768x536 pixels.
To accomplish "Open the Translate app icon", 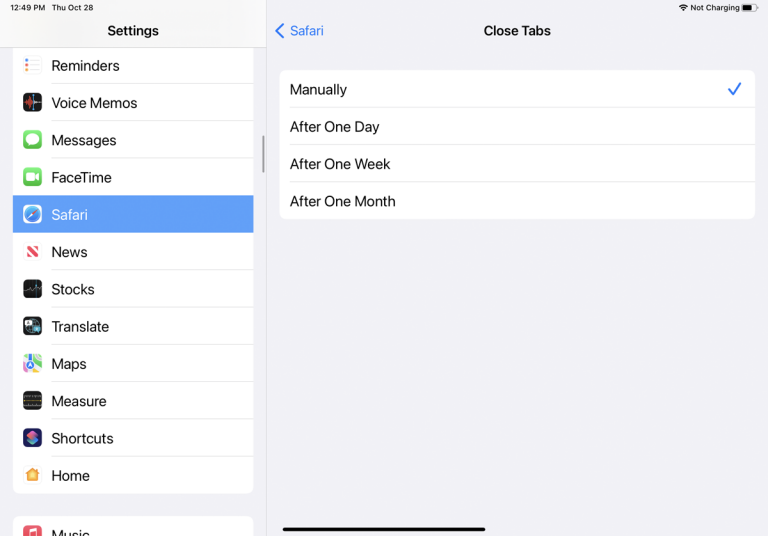I will click(33, 326).
